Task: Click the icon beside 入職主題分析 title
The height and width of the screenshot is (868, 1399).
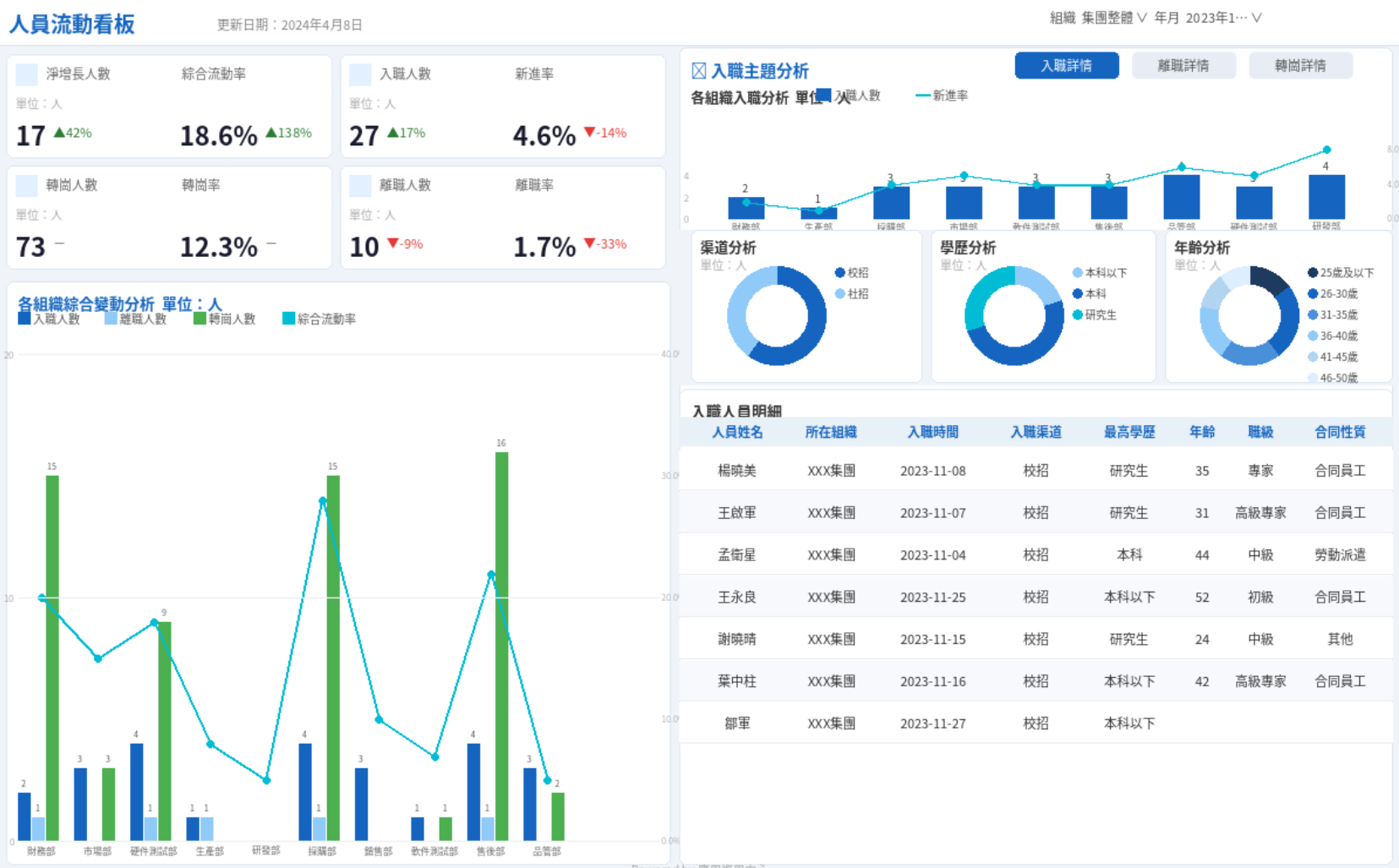Action: coord(699,71)
